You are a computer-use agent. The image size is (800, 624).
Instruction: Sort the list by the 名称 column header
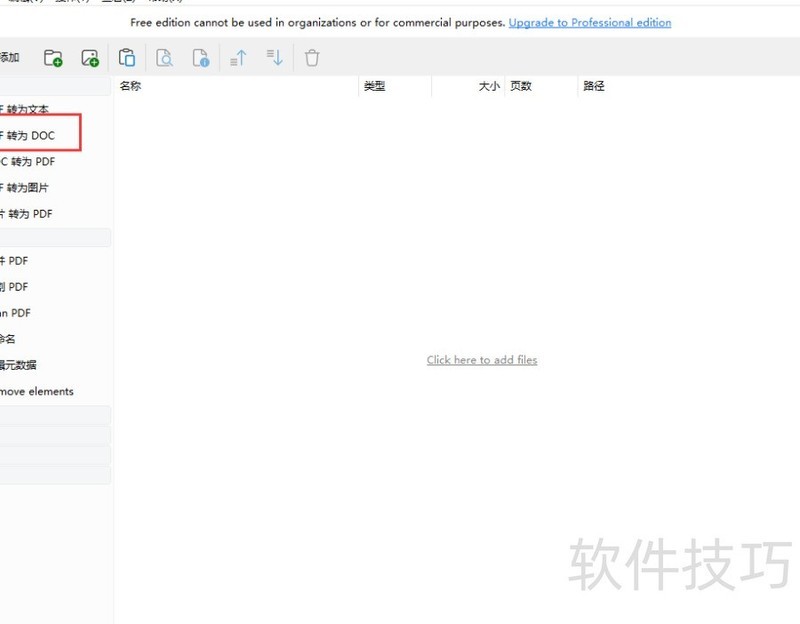131,86
